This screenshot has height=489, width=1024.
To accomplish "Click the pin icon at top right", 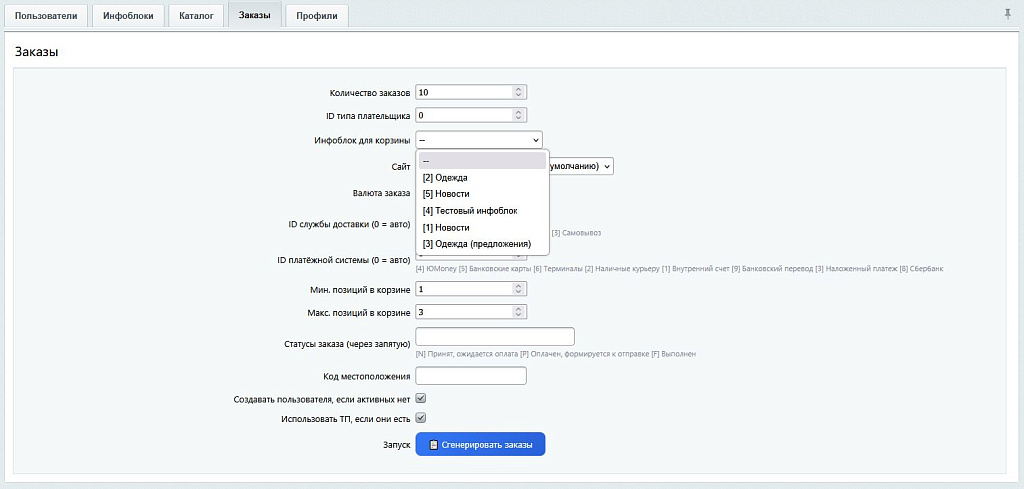I will click(x=1007, y=14).
